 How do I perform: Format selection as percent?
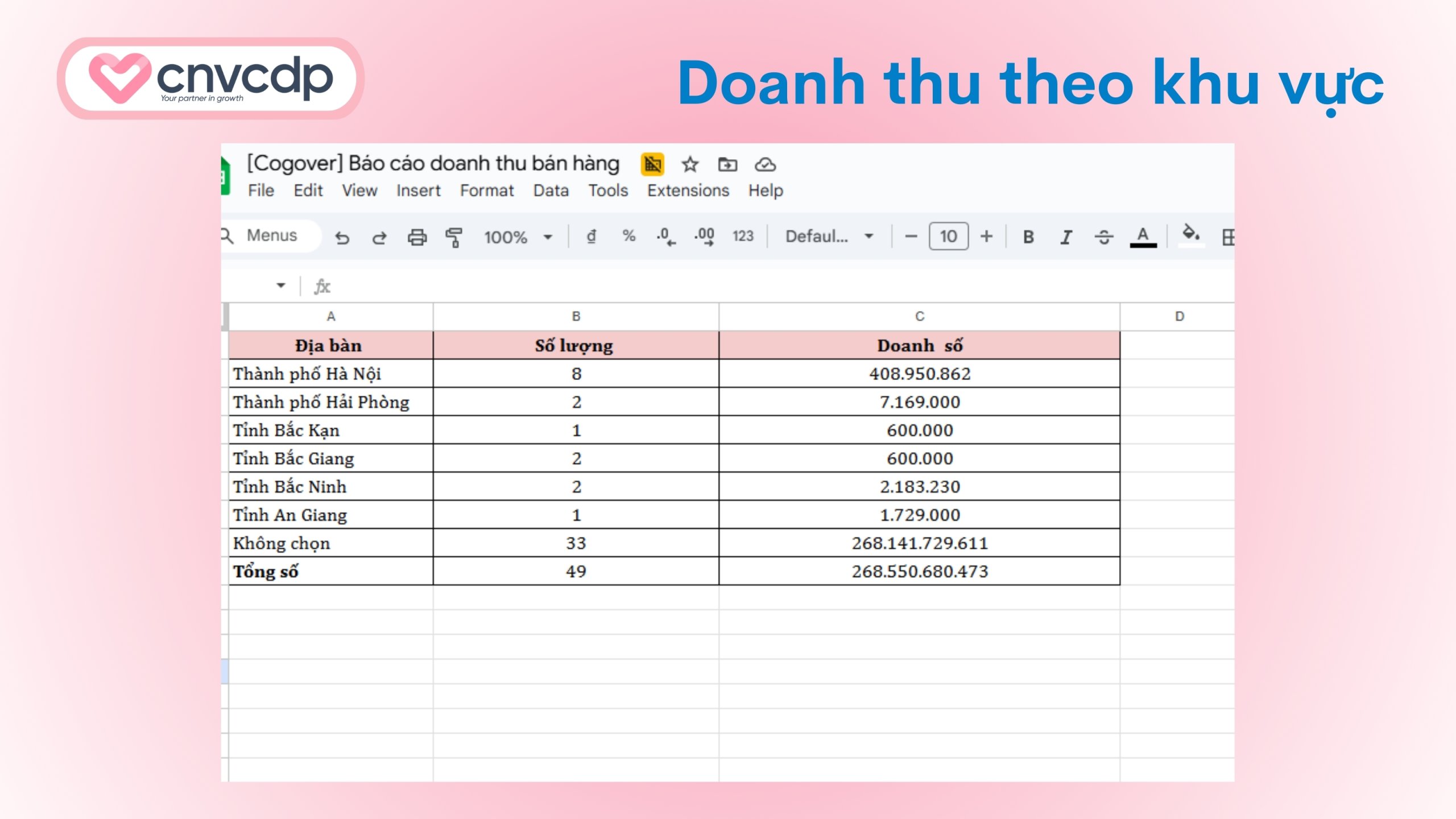click(x=628, y=237)
